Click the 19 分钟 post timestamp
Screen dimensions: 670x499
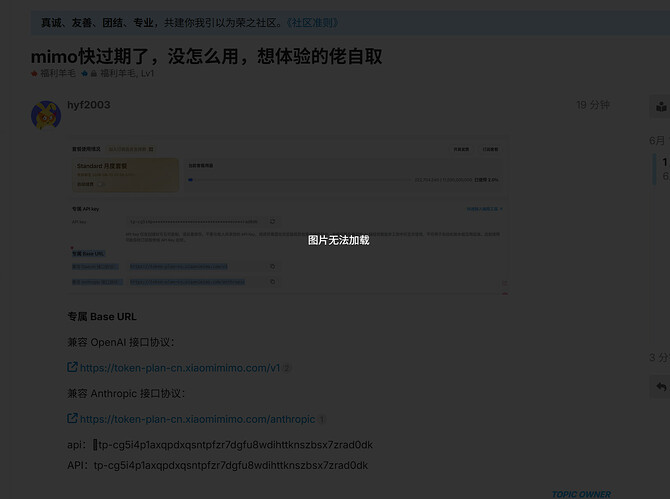593,105
